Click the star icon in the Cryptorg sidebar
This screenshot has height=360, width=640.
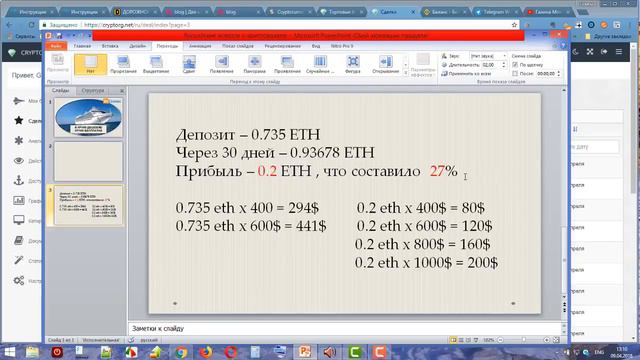click(x=18, y=120)
